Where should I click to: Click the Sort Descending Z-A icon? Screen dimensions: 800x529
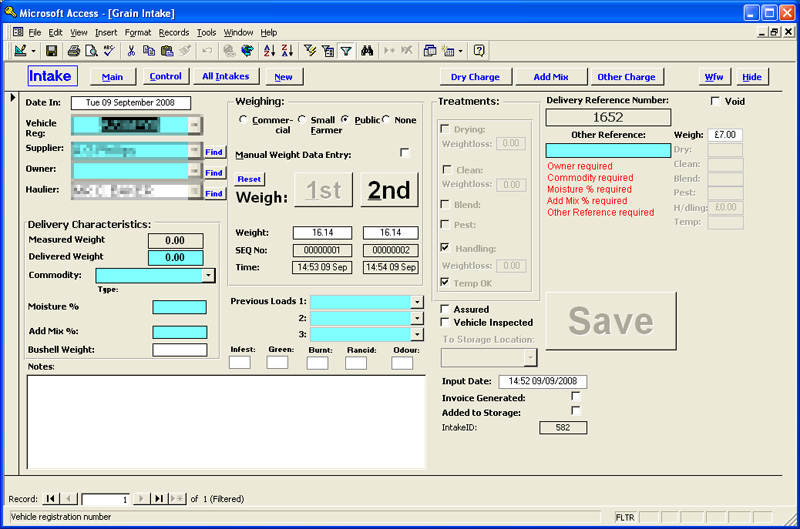tap(287, 50)
